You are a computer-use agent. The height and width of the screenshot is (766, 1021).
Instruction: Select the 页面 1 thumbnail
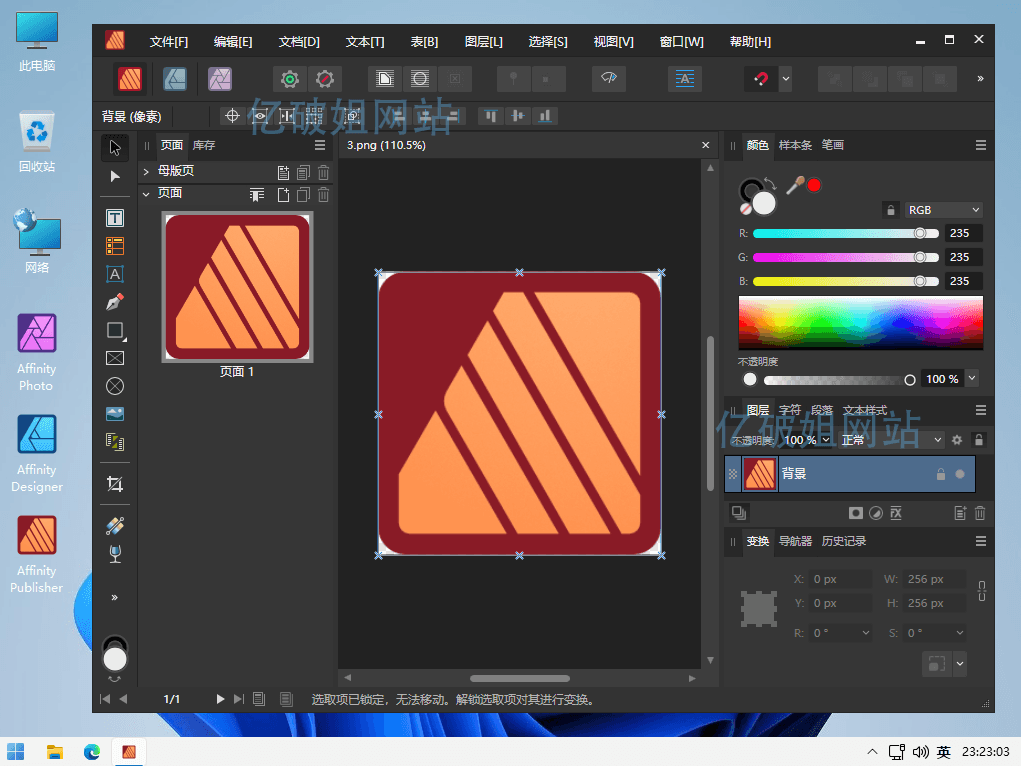point(237,287)
